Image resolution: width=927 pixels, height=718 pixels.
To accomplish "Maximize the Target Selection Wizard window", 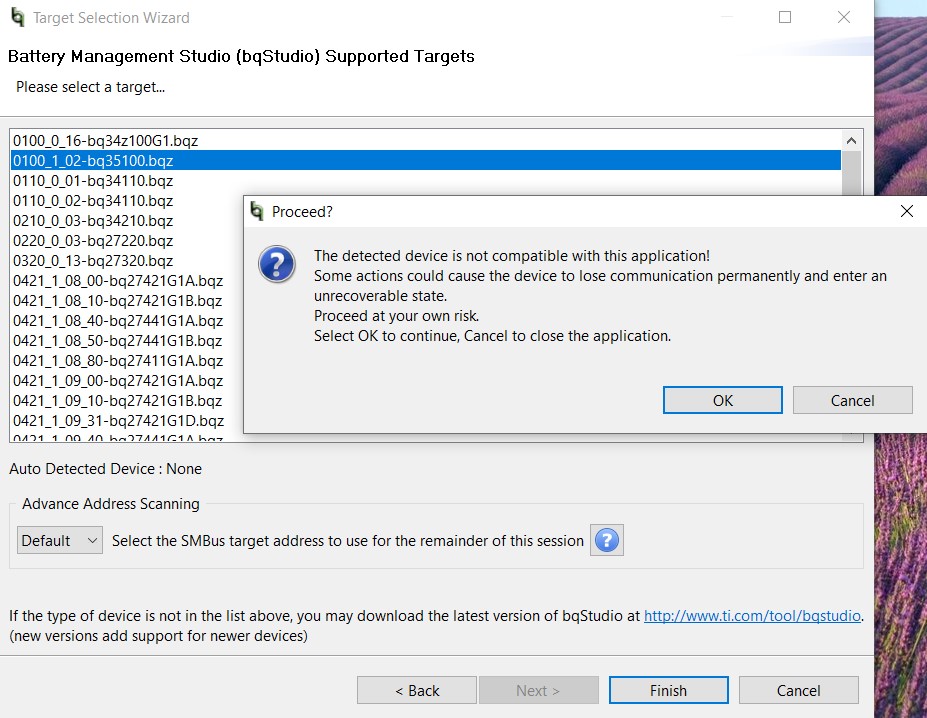I will [785, 17].
